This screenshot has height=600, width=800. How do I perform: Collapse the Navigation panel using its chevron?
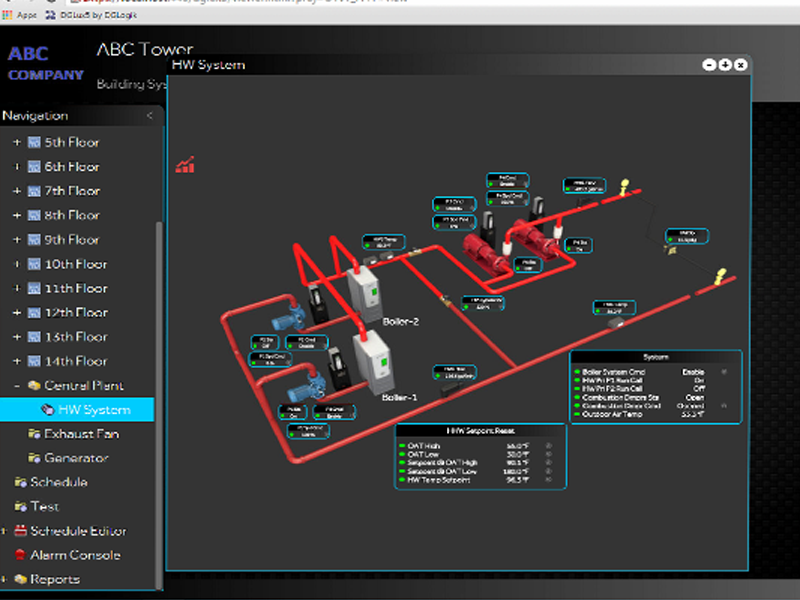coord(151,115)
